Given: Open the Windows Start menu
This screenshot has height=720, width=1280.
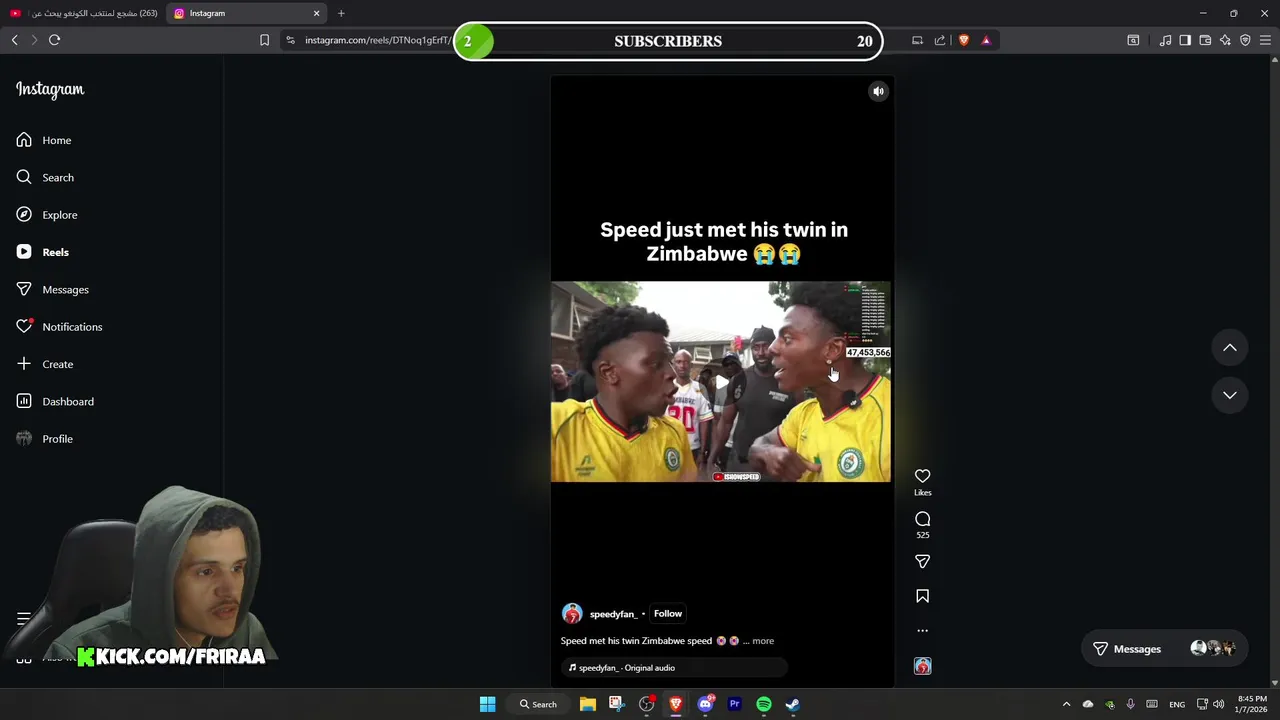Looking at the screenshot, I should tap(487, 704).
